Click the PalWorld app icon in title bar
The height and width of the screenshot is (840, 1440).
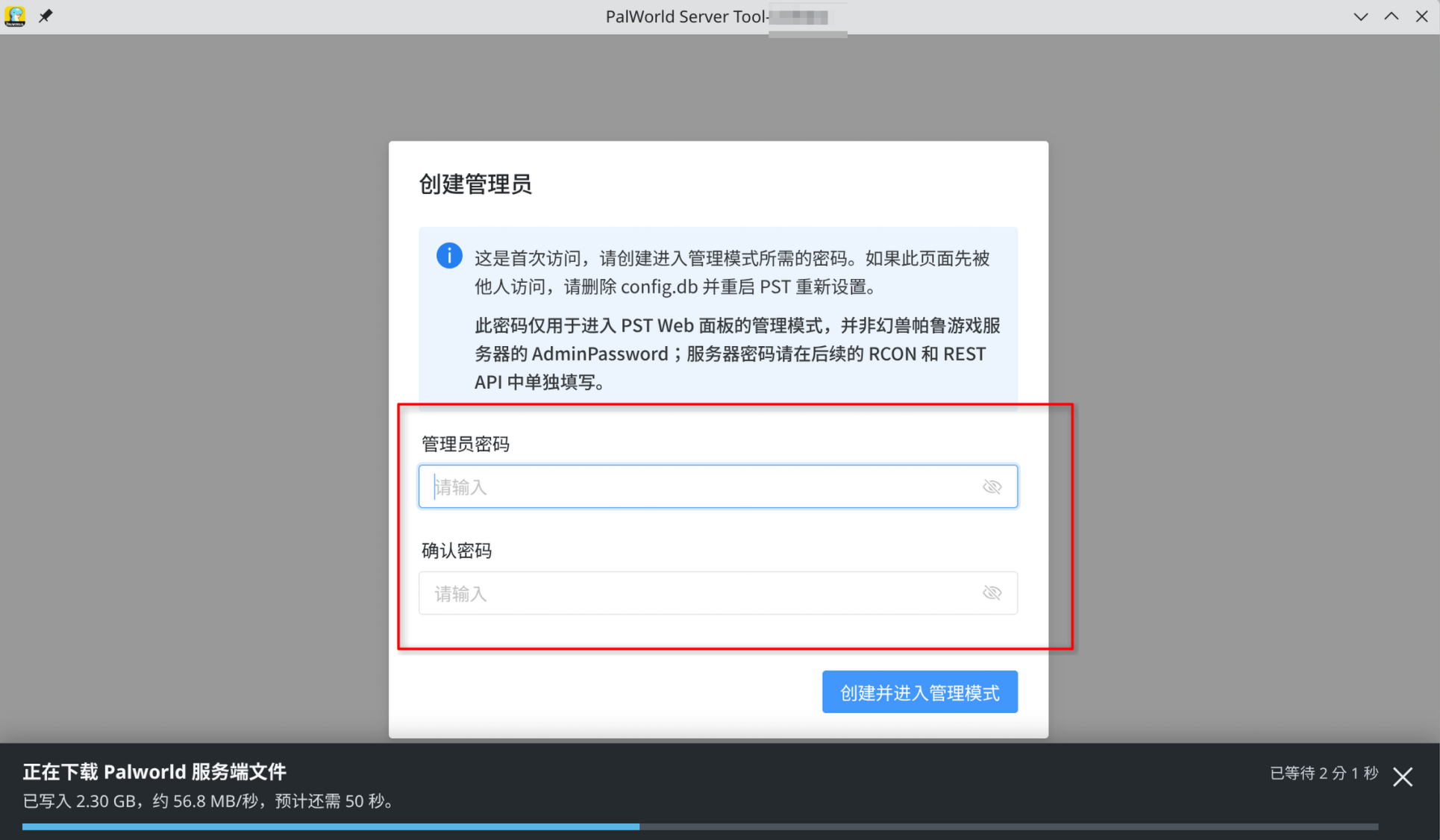tap(15, 16)
